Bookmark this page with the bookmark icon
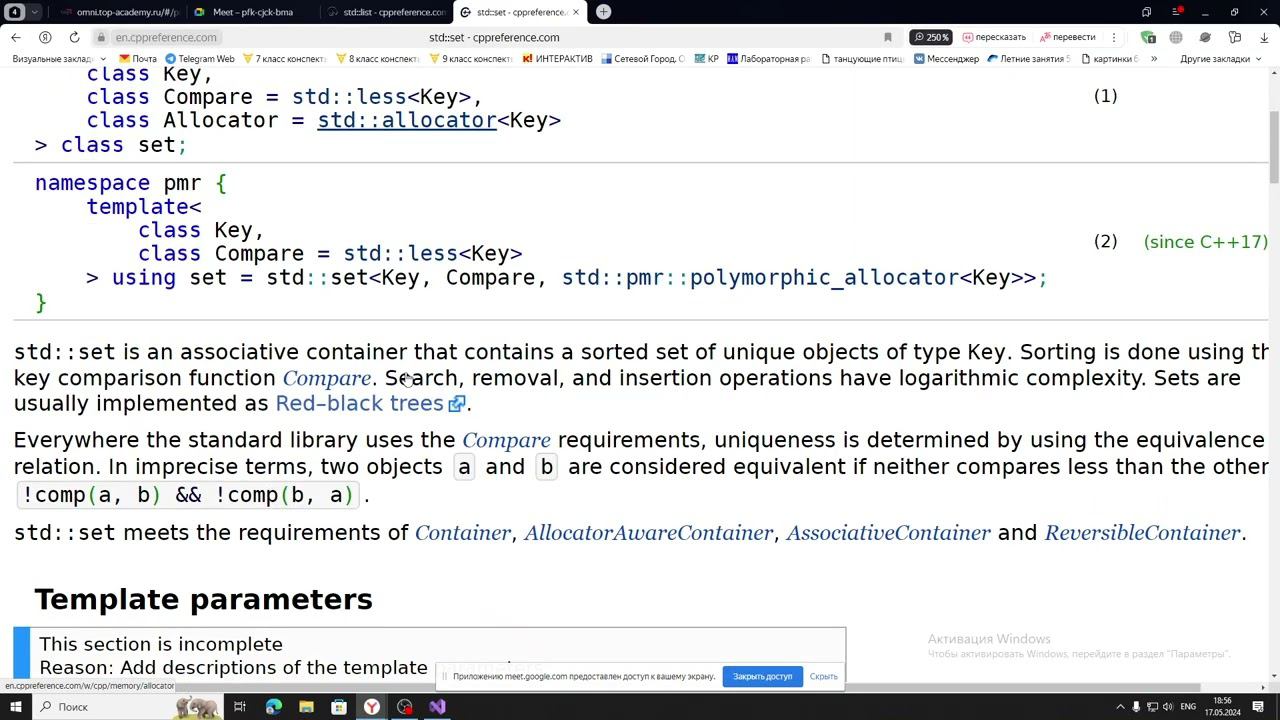The width and height of the screenshot is (1280, 720). click(887, 37)
